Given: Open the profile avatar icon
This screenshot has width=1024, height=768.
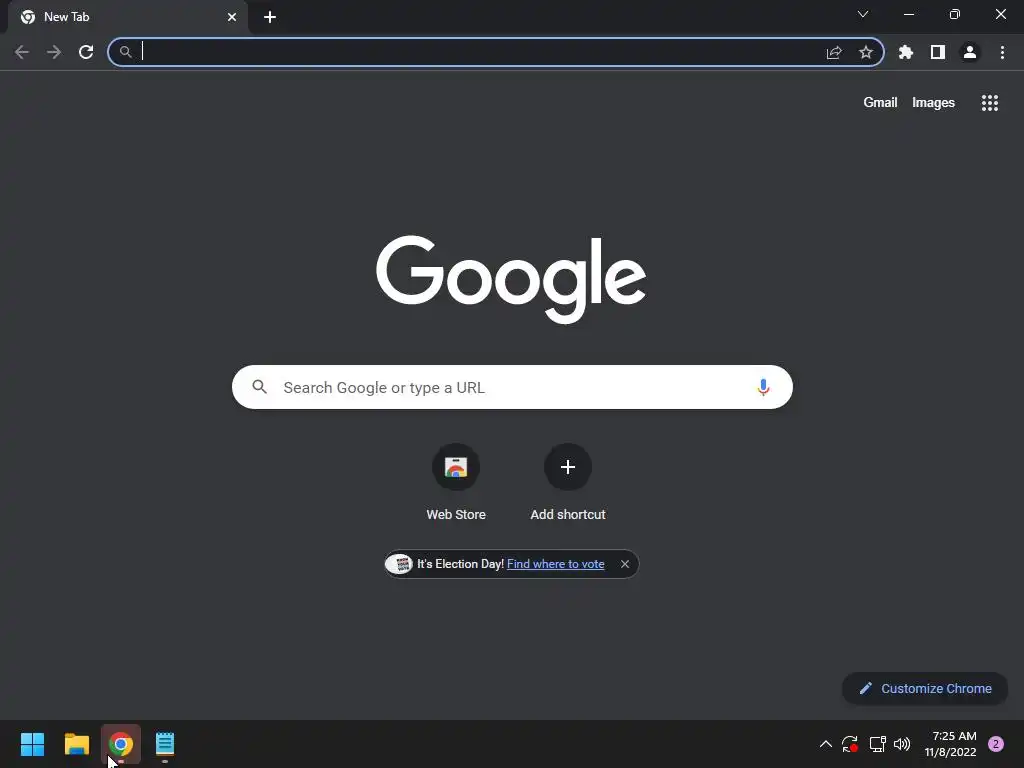Looking at the screenshot, I should click(970, 52).
